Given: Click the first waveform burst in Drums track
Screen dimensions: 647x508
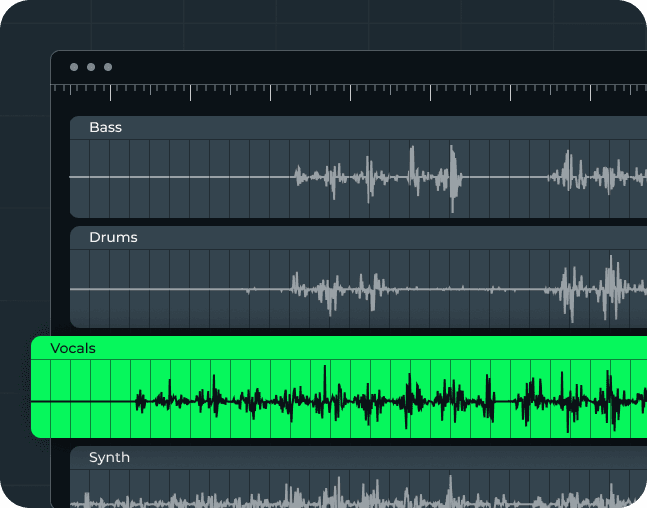Looking at the screenshot, I should pos(322,290).
